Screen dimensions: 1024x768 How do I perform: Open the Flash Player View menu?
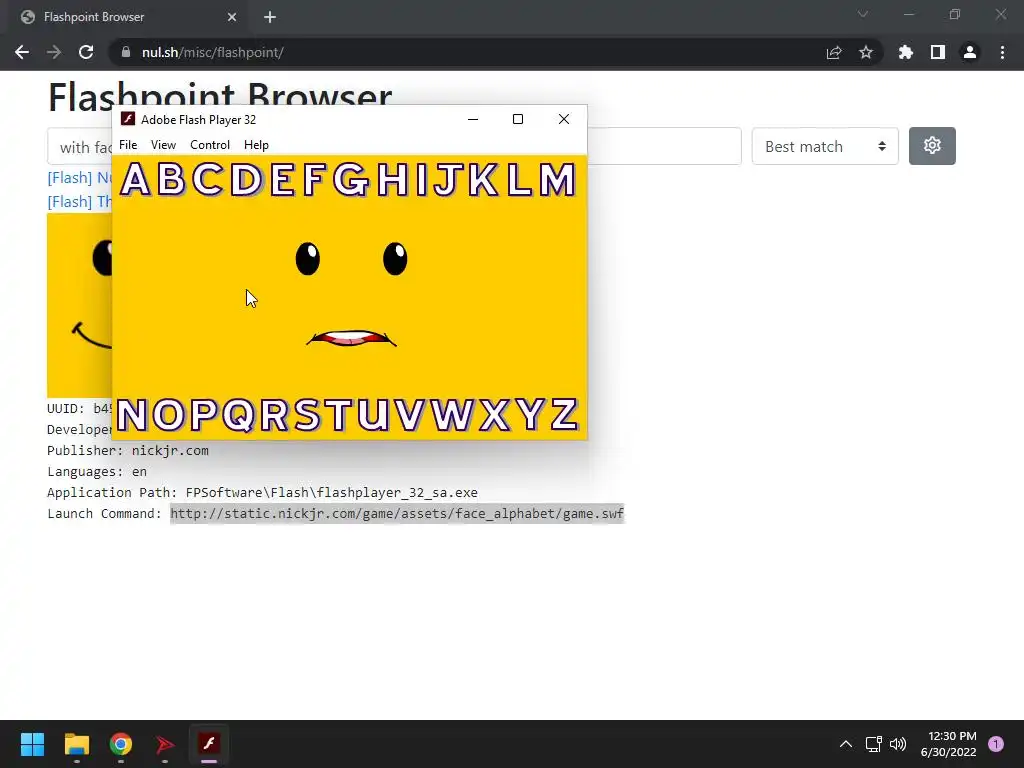tap(163, 145)
